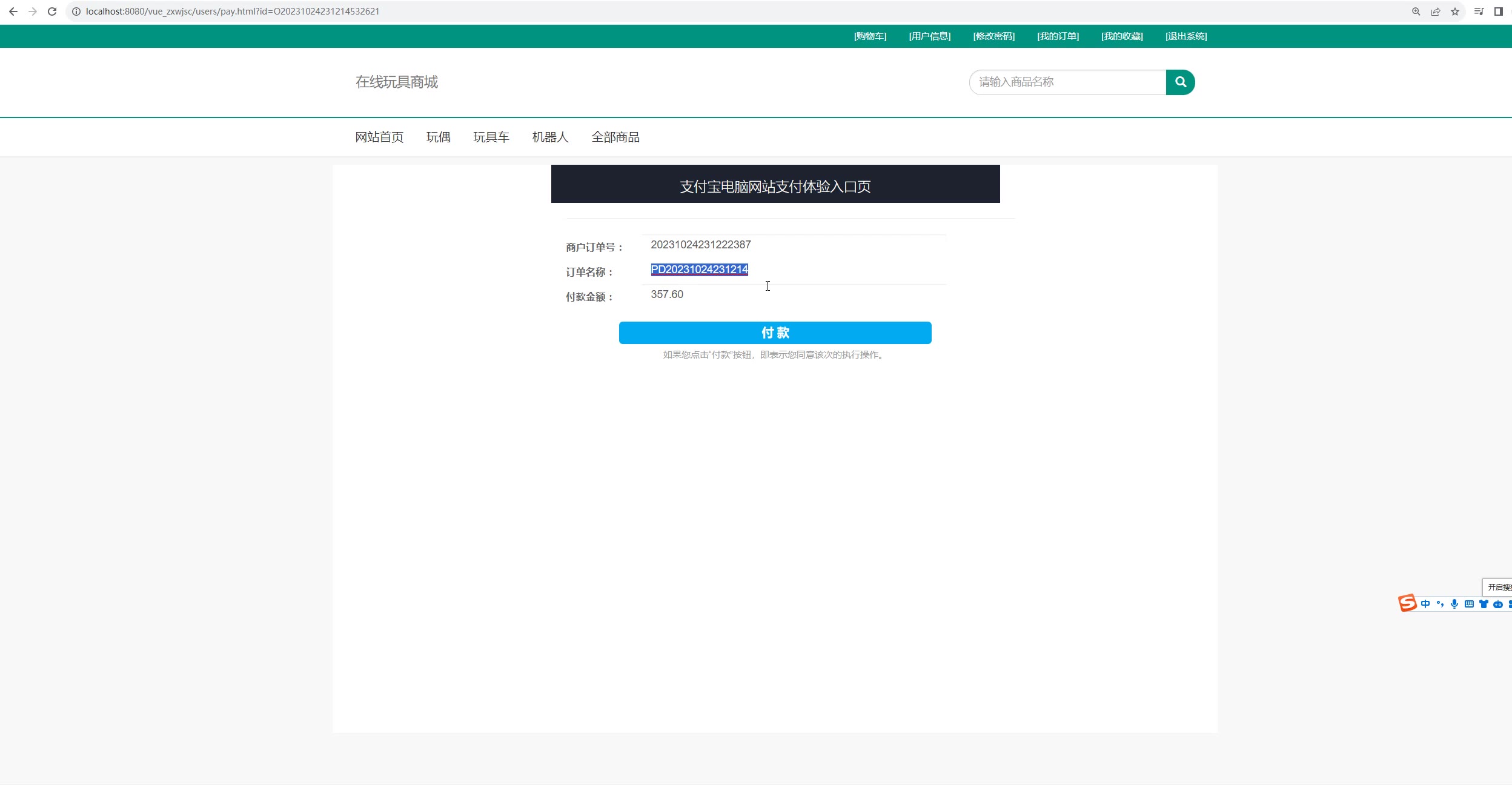Click the 订单名称 label
Image resolution: width=1512 pixels, height=785 pixels.
(x=589, y=272)
